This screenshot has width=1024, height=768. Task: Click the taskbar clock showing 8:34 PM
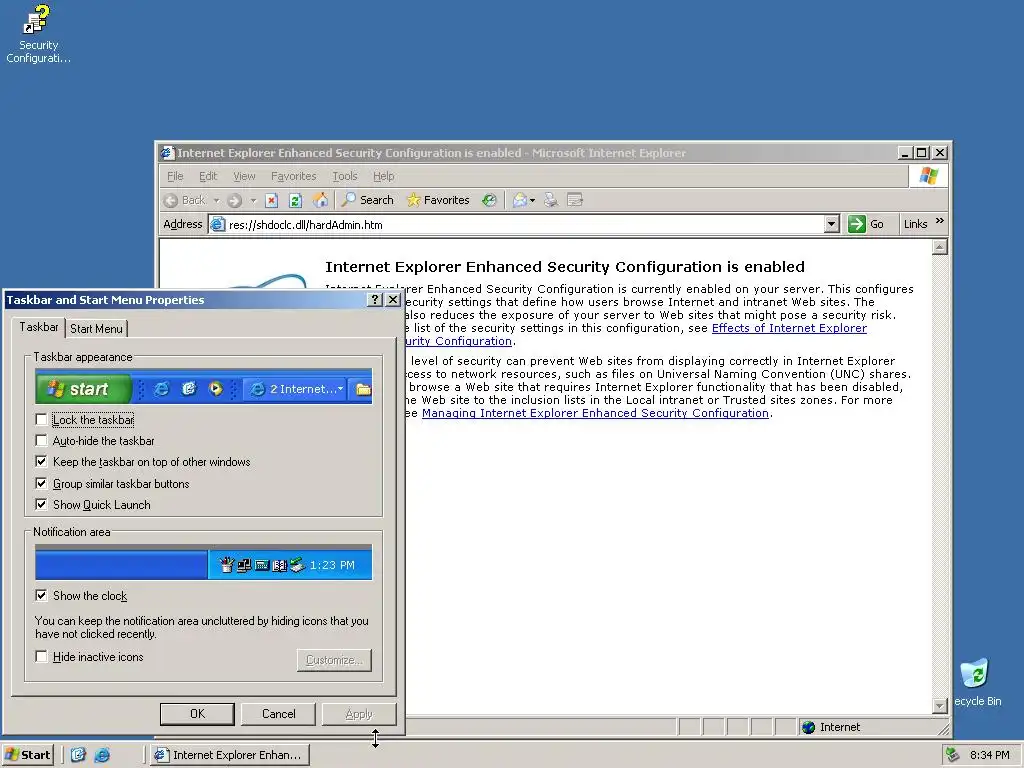[x=989, y=755]
